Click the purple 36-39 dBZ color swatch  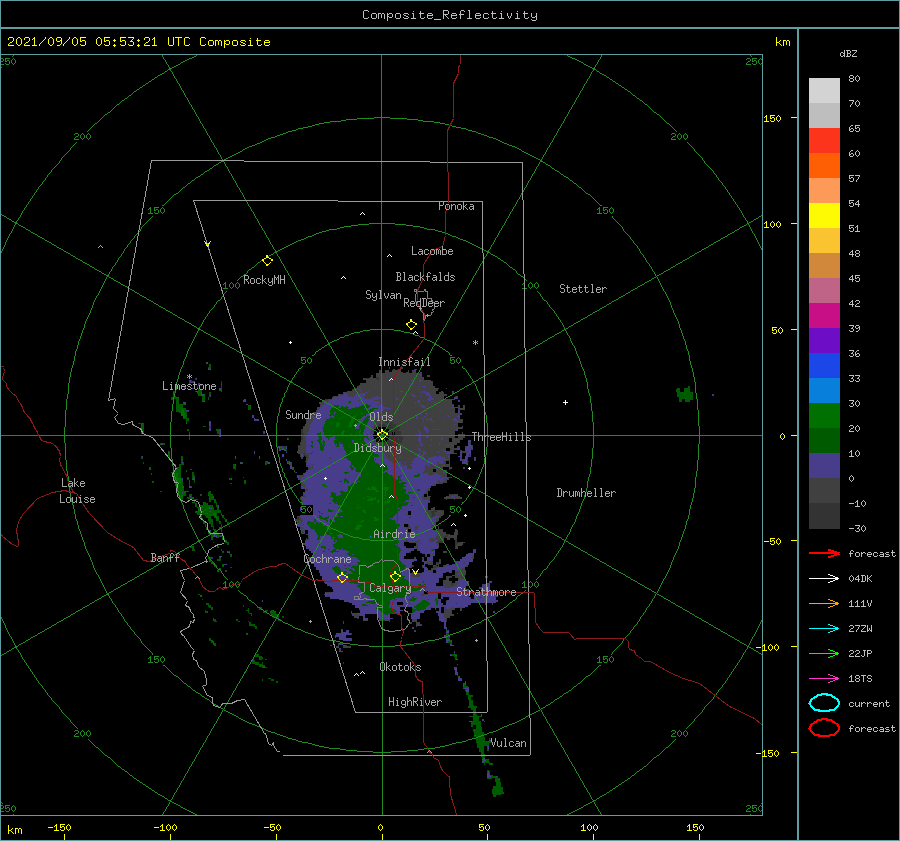click(824, 341)
